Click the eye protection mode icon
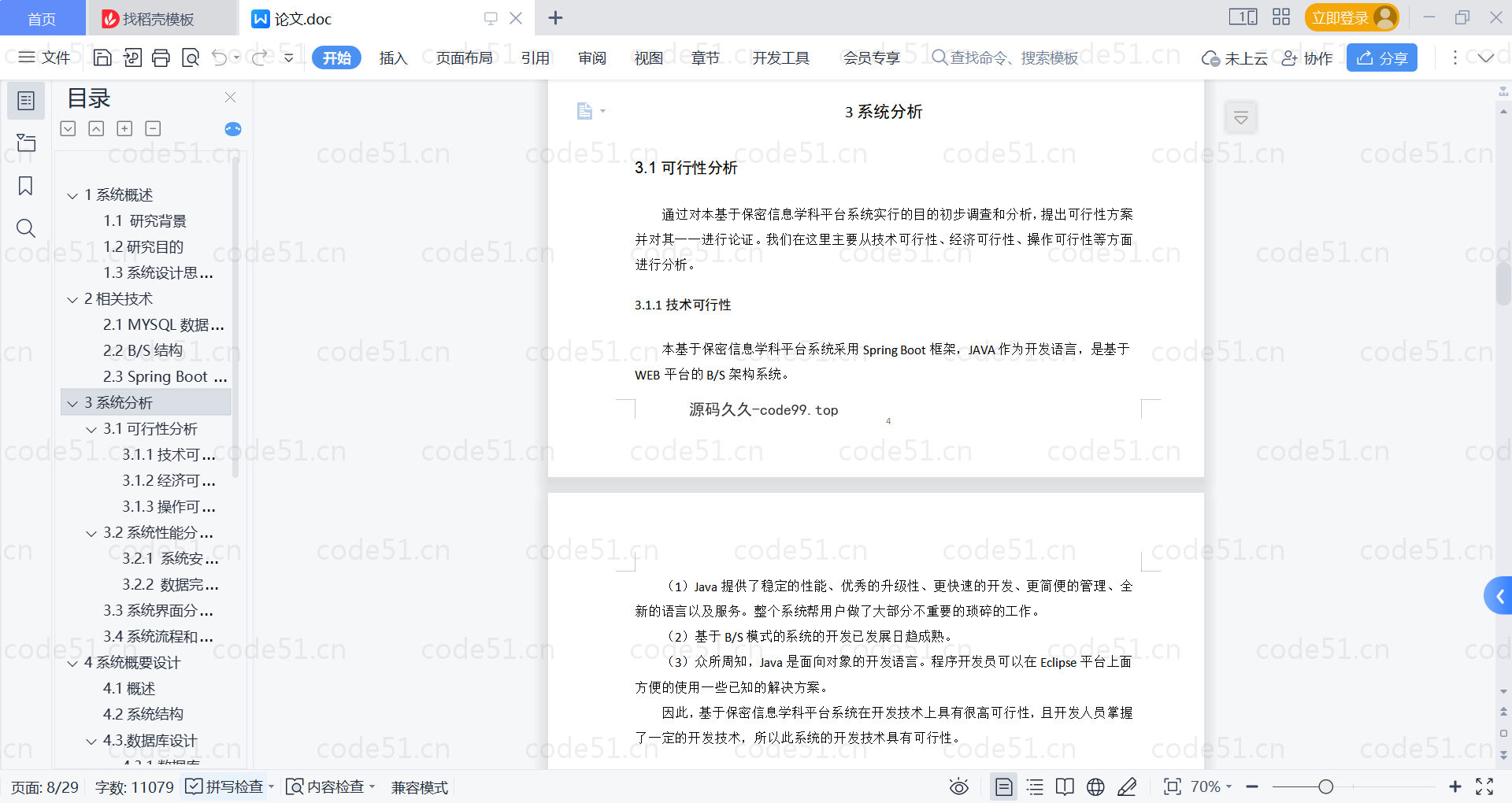The width and height of the screenshot is (1512, 803). click(x=959, y=786)
